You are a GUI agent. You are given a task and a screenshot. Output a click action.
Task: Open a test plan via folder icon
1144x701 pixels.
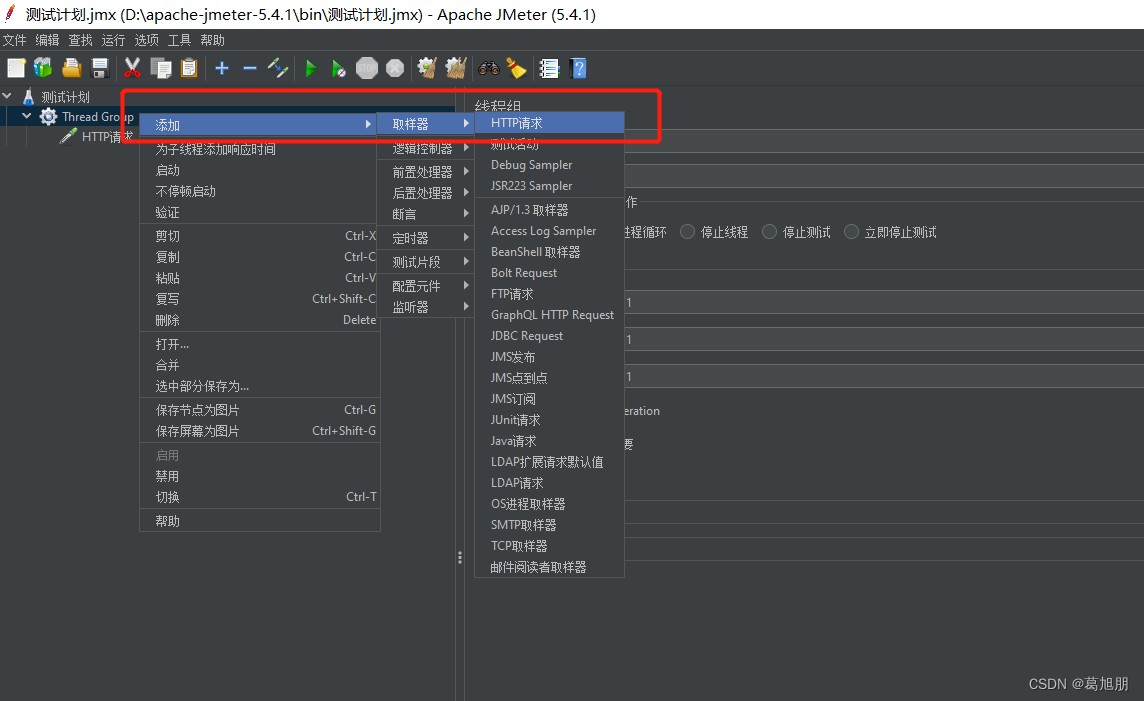coord(70,68)
